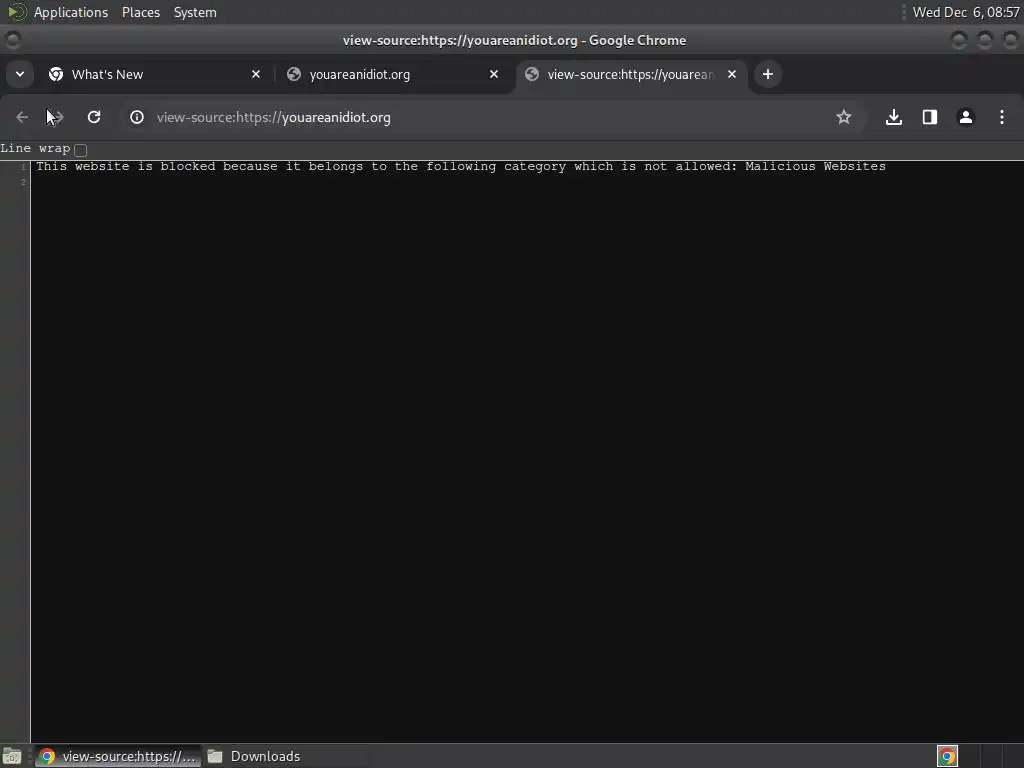The image size is (1024, 768).
Task: Switch to the youareanidiot.org tab
Action: coord(393,74)
